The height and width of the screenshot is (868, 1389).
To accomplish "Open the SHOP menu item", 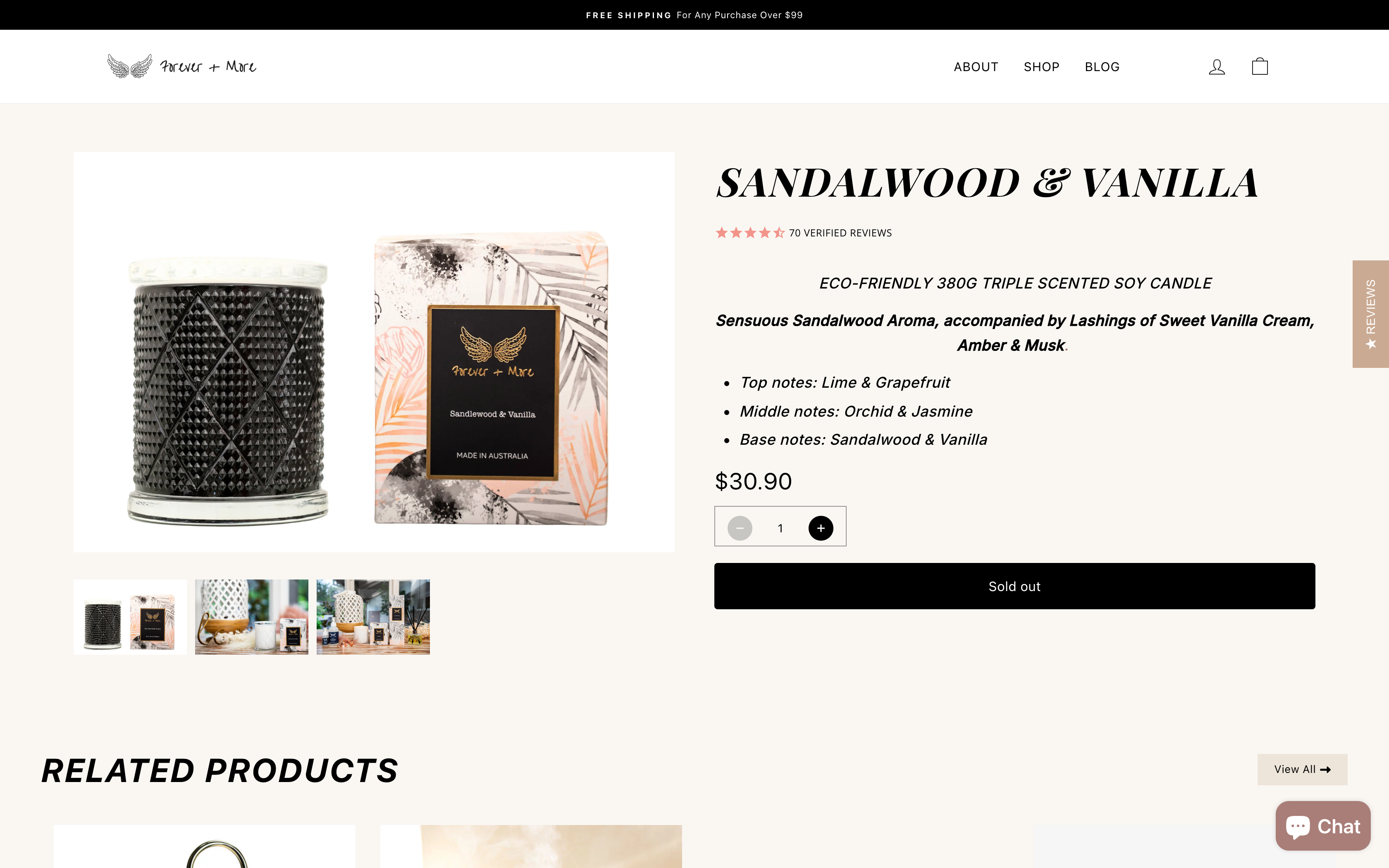I will tap(1041, 67).
